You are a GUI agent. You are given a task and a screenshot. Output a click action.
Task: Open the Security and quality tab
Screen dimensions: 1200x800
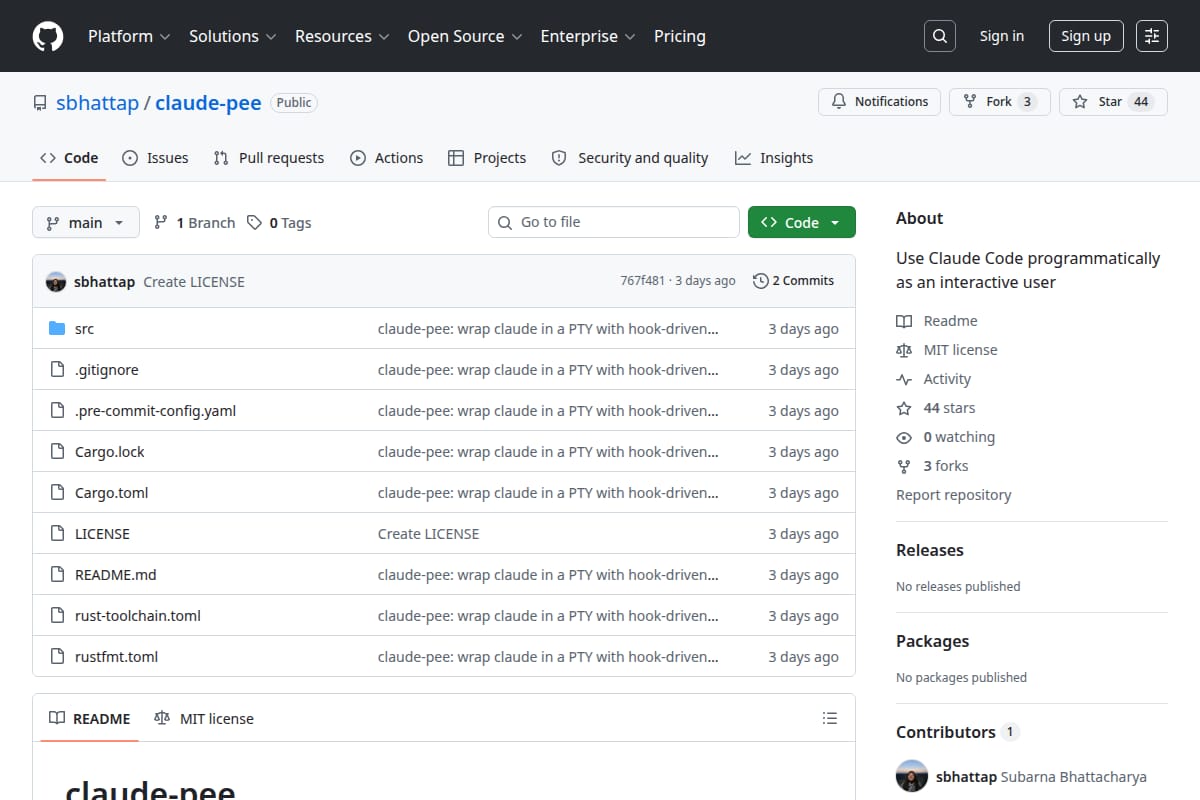630,158
